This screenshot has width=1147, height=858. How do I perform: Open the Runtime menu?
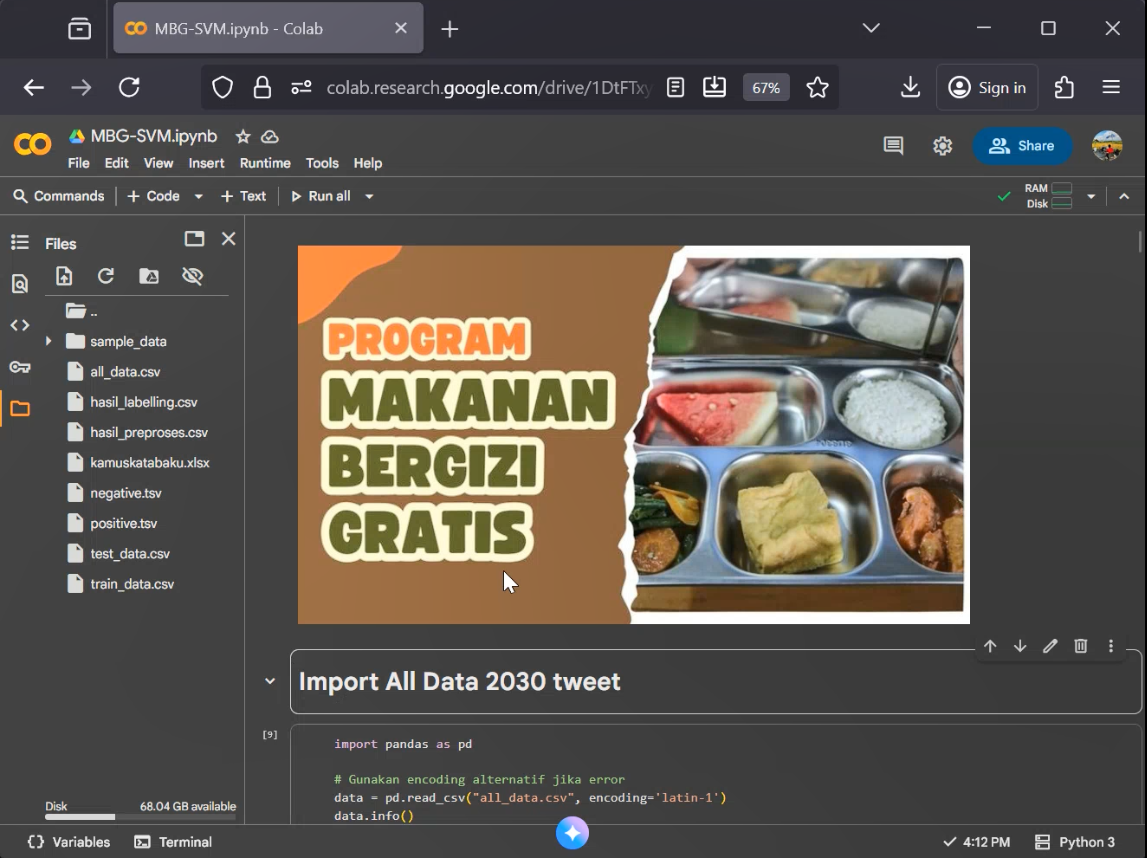pyautogui.click(x=264, y=162)
